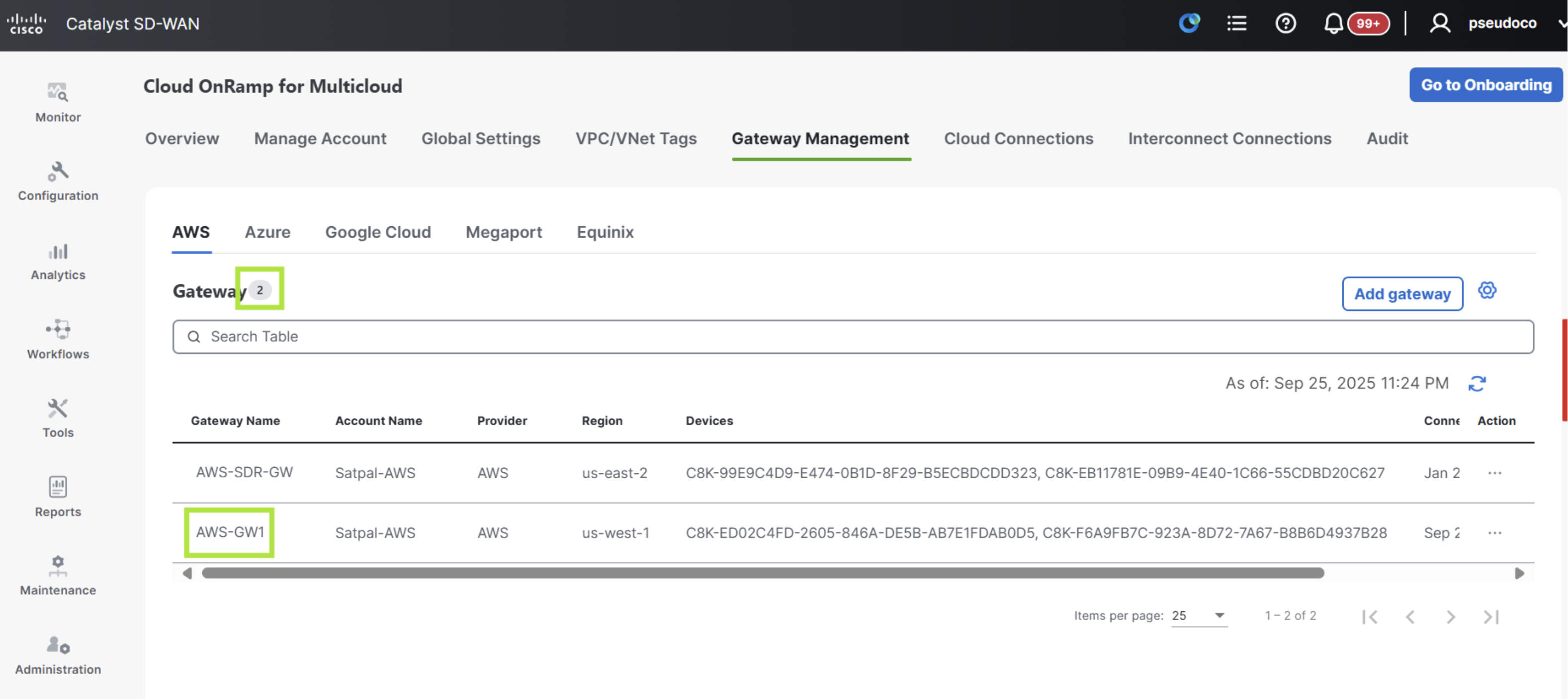Select the Azure provider tab
Viewport: 1568px width, 699px height.
(267, 232)
